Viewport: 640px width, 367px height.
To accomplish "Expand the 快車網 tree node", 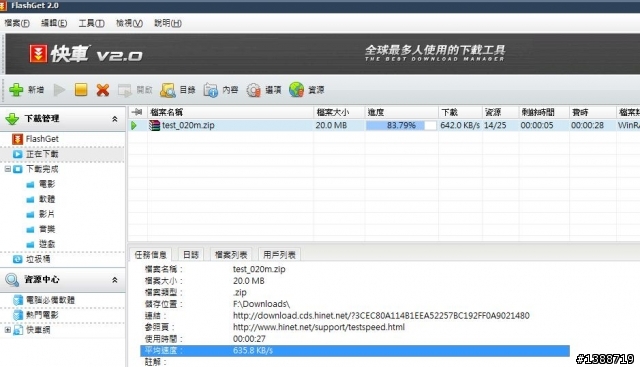I will point(7,329).
